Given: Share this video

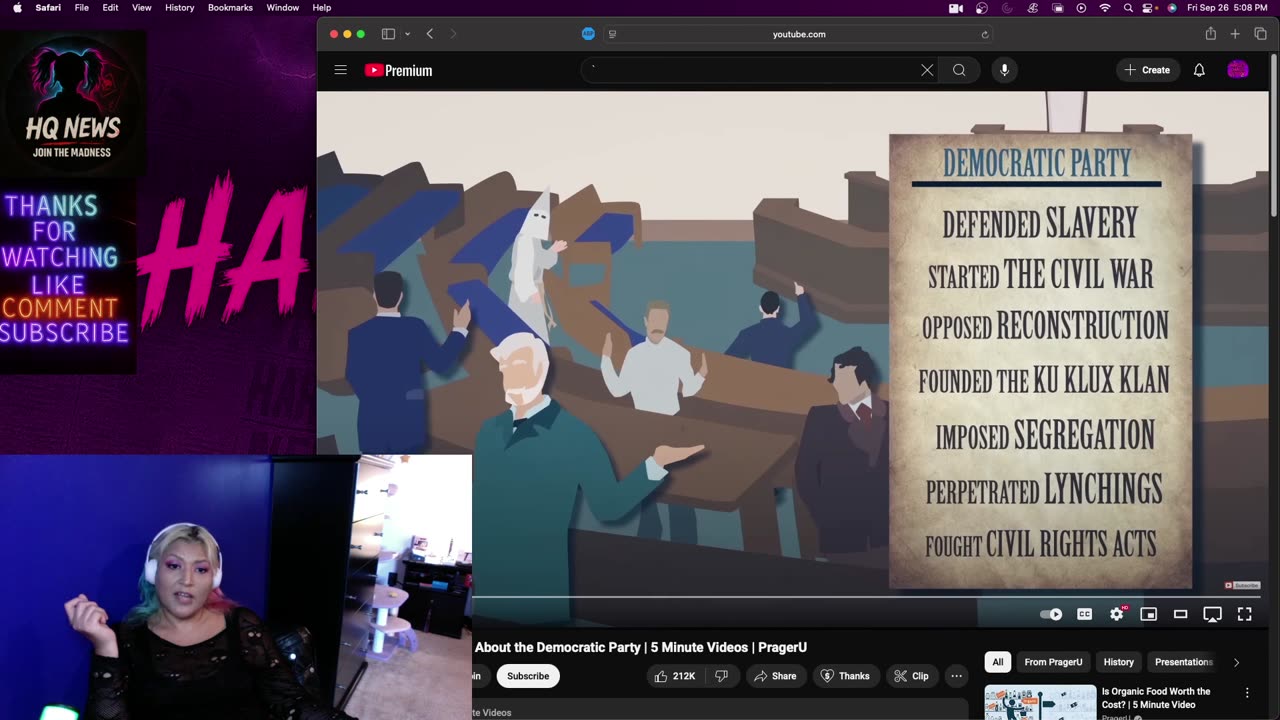Looking at the screenshot, I should coord(775,676).
